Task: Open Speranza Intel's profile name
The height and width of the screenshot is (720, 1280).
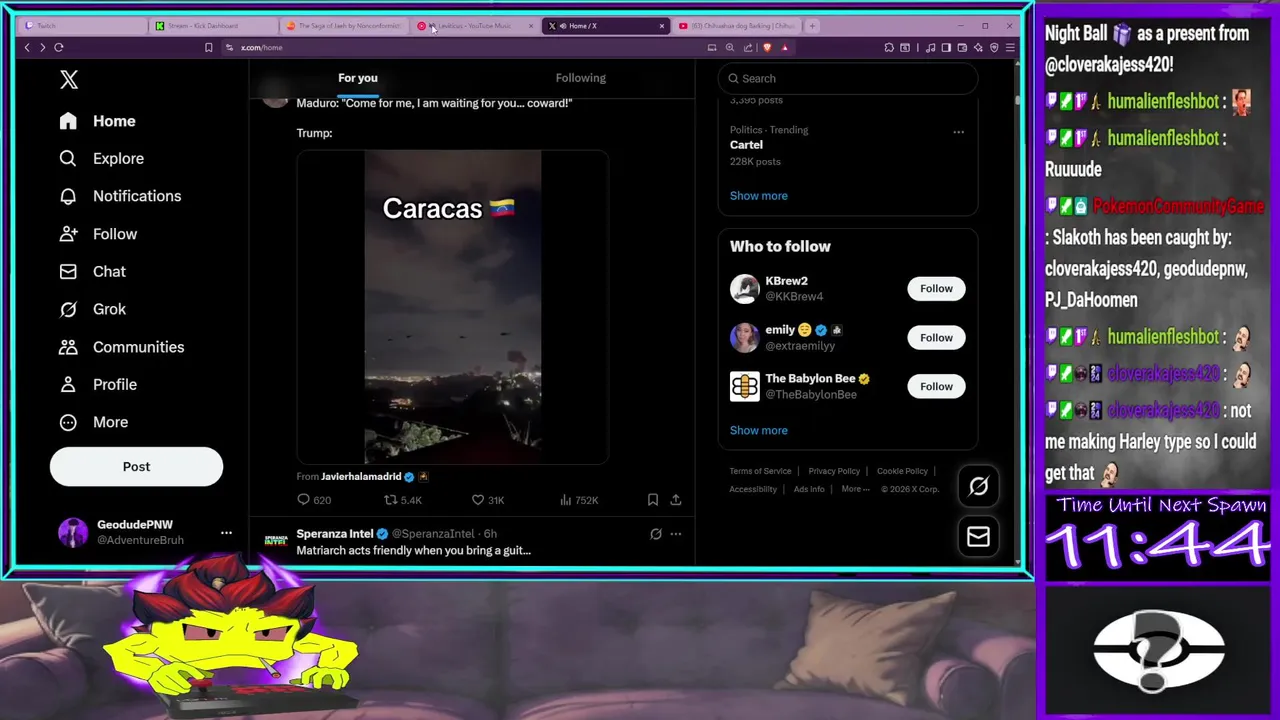Action: pos(334,534)
